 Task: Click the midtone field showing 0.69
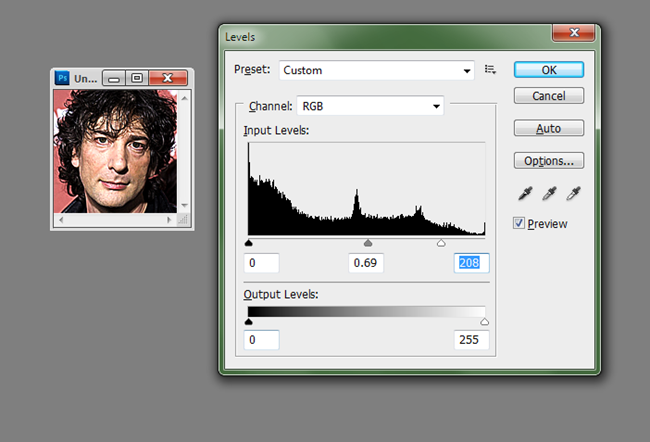366,263
